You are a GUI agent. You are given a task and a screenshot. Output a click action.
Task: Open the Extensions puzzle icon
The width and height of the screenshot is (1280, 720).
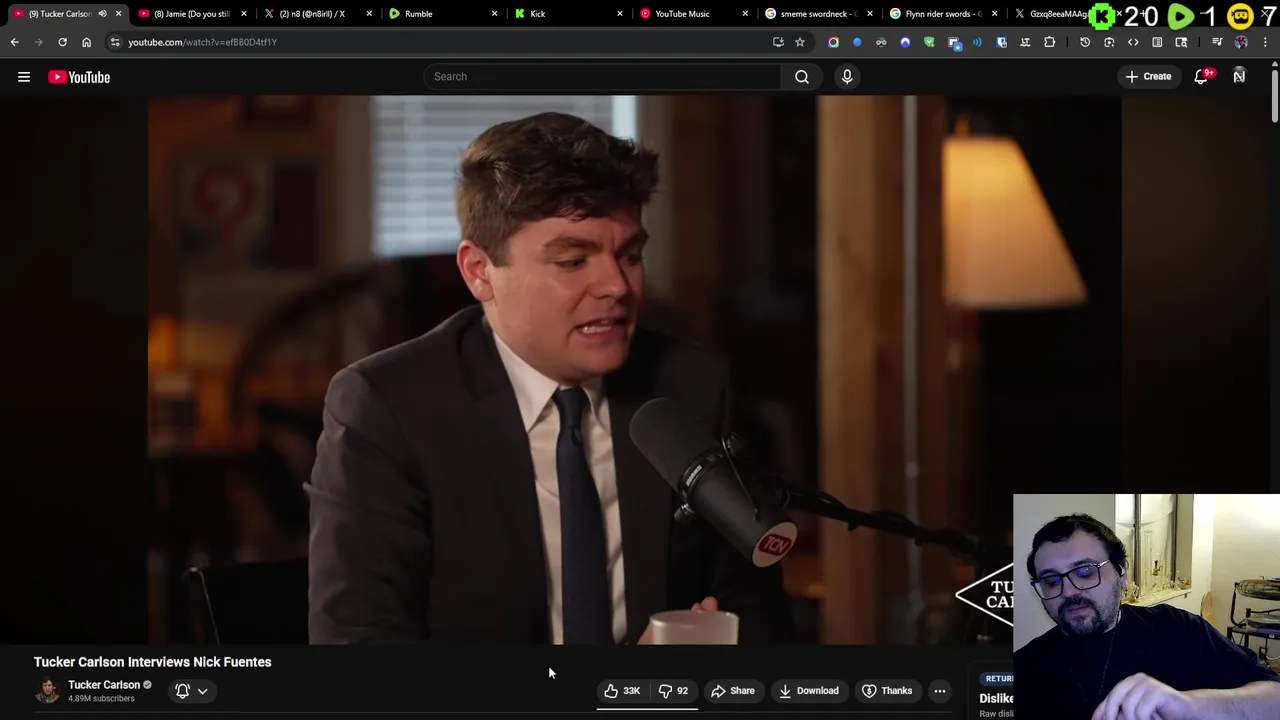coord(1049,42)
